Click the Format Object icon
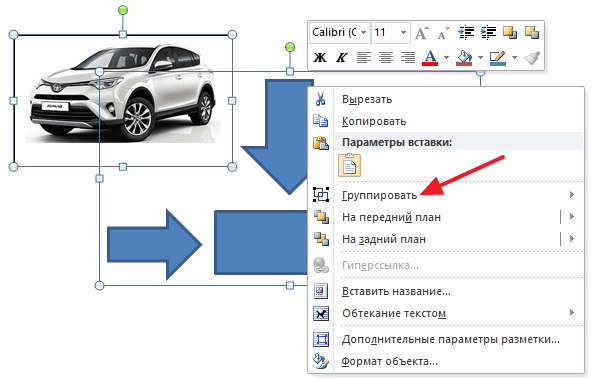This screenshot has height=380, width=592. [x=321, y=361]
